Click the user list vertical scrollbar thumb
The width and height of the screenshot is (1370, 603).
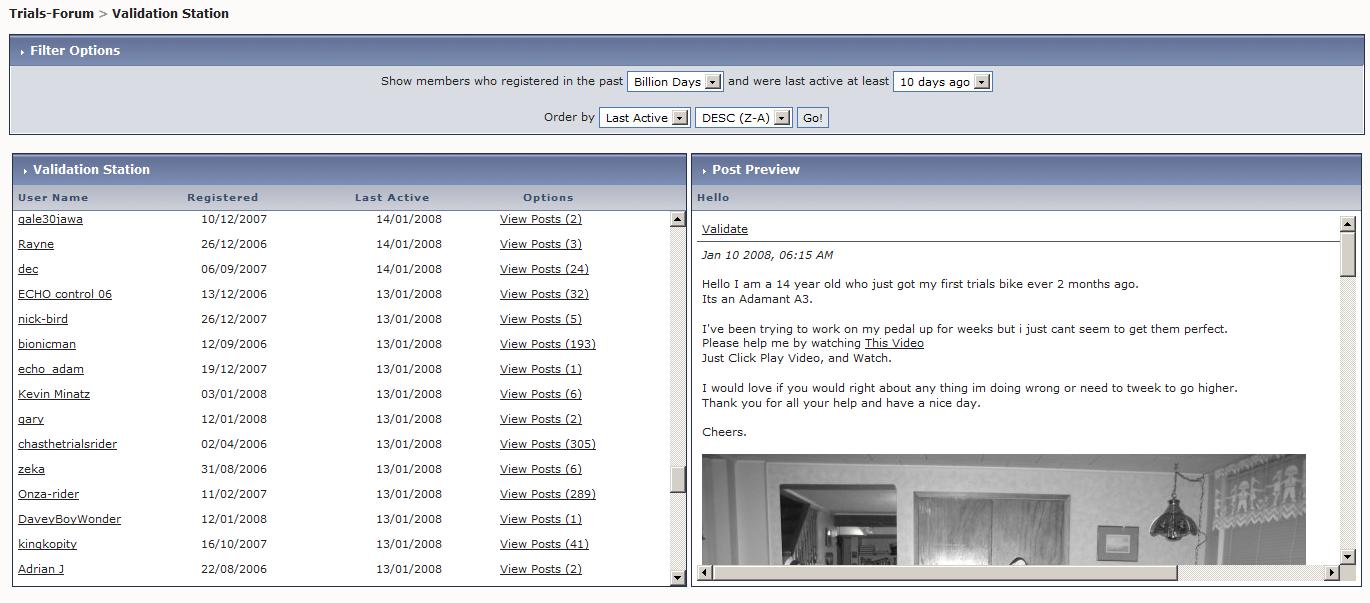pyautogui.click(x=677, y=480)
